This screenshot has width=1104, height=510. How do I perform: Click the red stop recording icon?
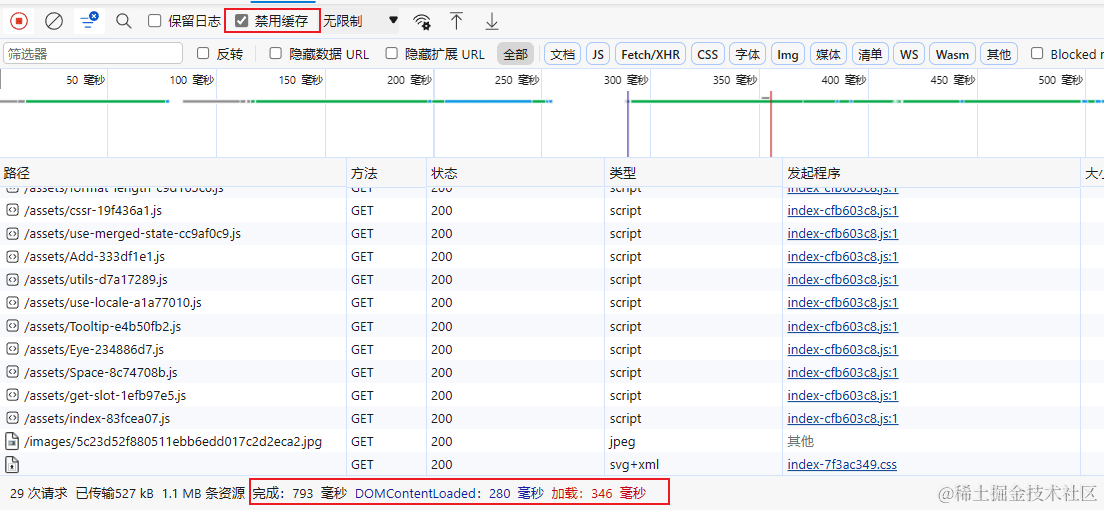20,20
